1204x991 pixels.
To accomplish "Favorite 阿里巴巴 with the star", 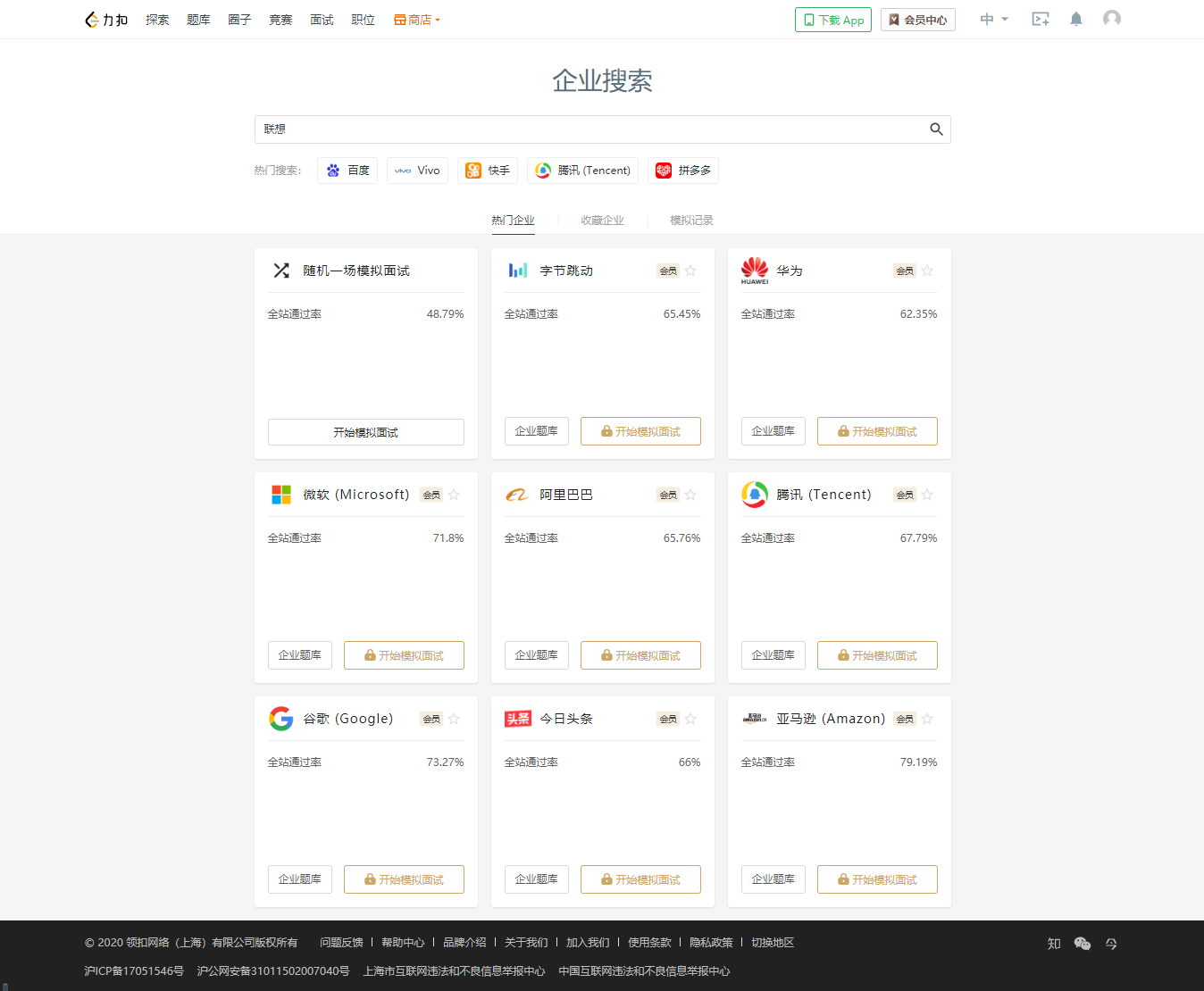I will tap(690, 495).
